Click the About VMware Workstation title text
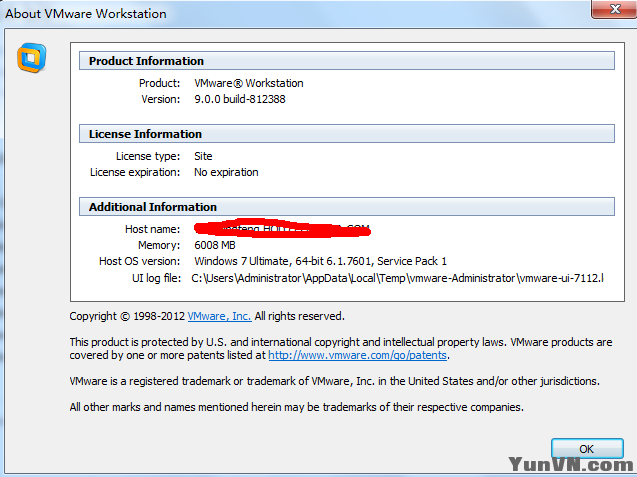Image resolution: width=637 pixels, height=477 pixels. tap(86, 13)
